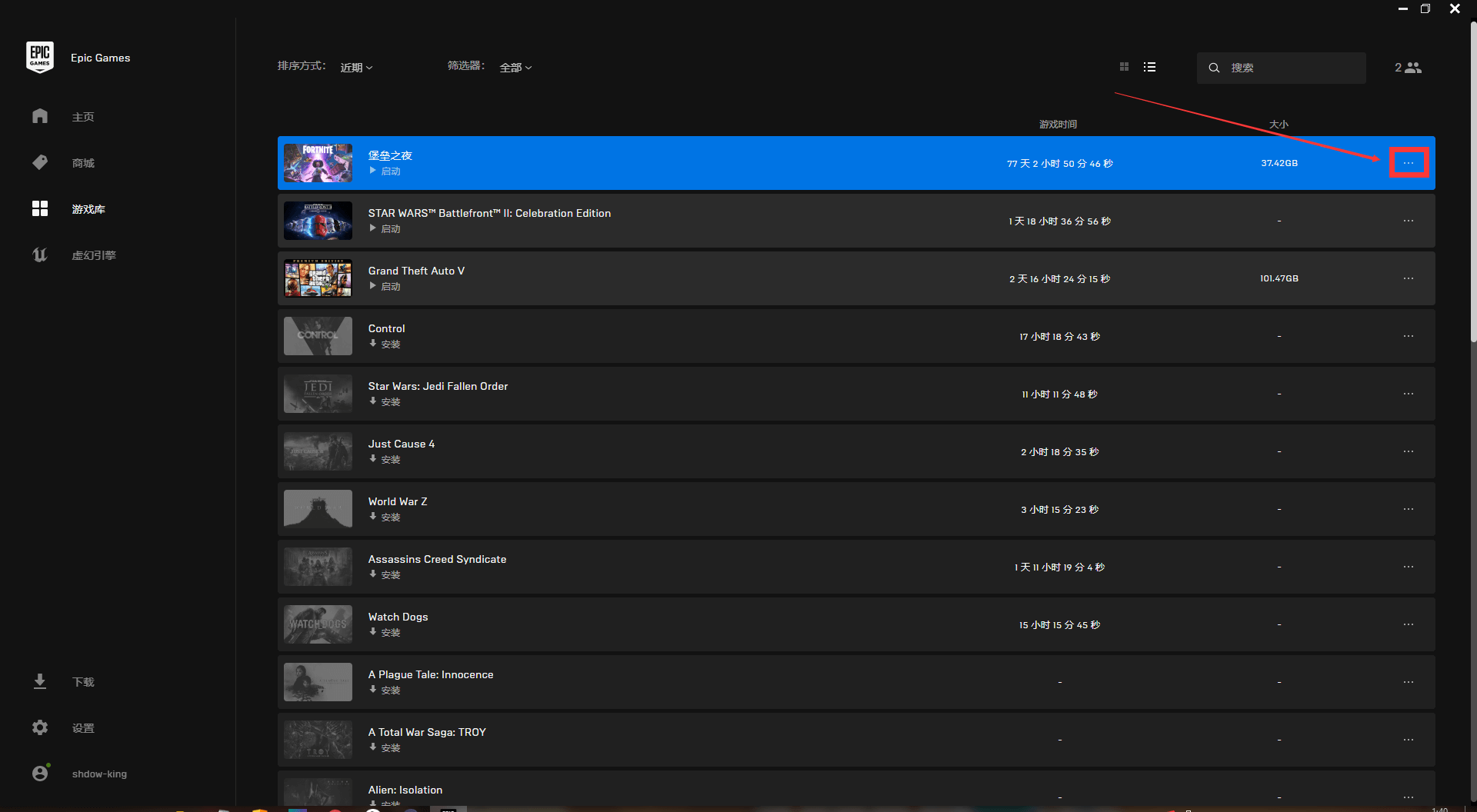Click the 堡垒之夜 Fortnite thumbnail
1477x812 pixels.
(318, 163)
